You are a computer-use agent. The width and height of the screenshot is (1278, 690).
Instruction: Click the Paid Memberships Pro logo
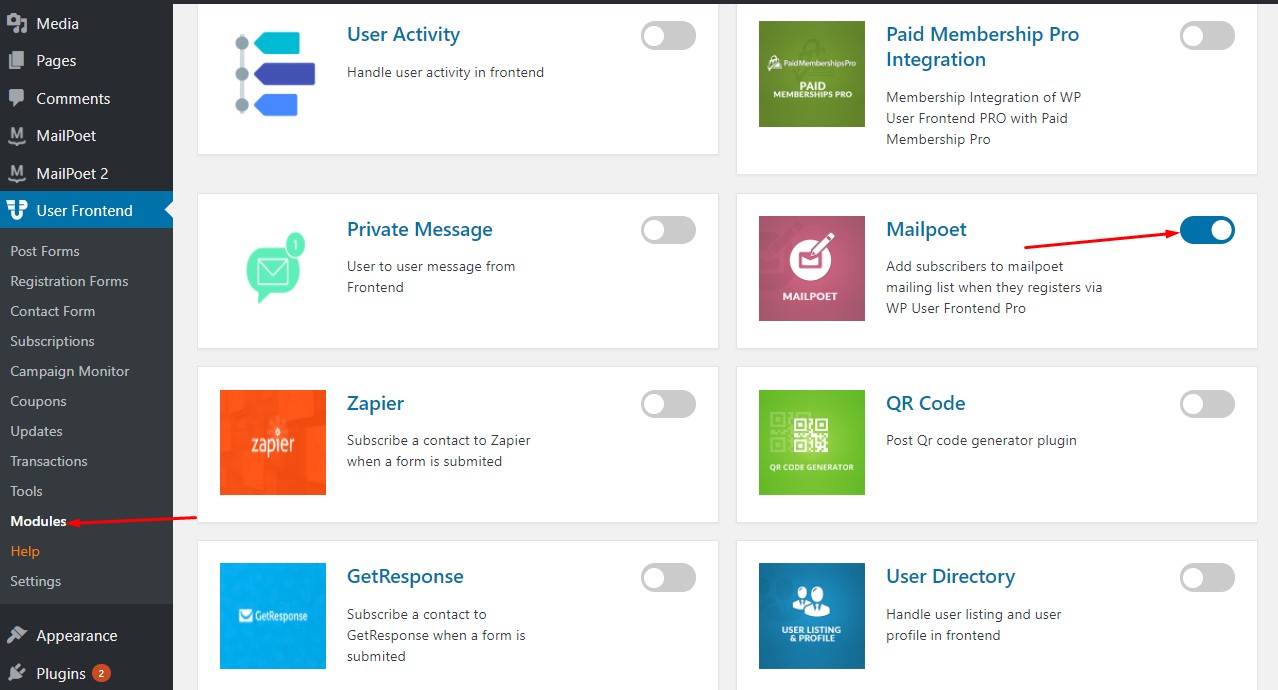(x=812, y=74)
